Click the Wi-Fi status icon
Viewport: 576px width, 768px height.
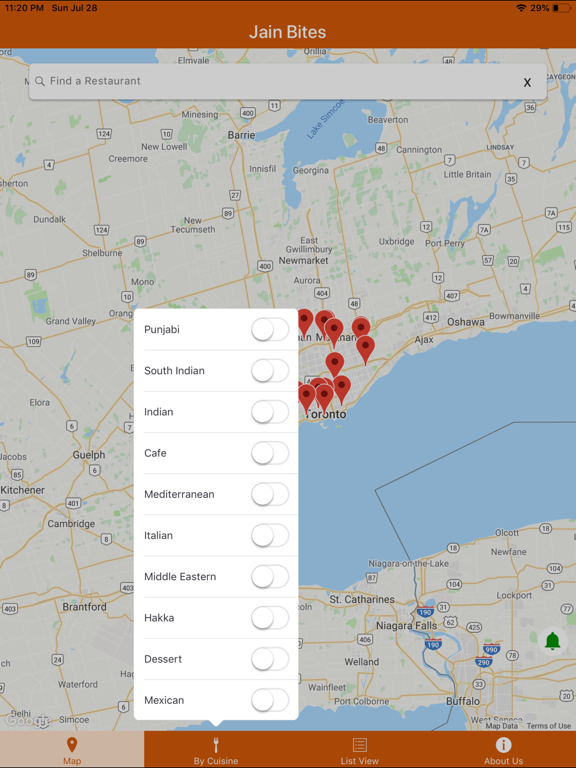521,8
